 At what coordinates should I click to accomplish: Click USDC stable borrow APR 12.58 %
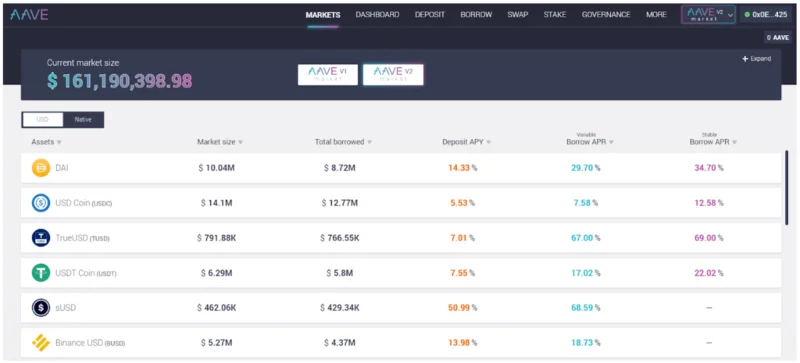(x=709, y=203)
